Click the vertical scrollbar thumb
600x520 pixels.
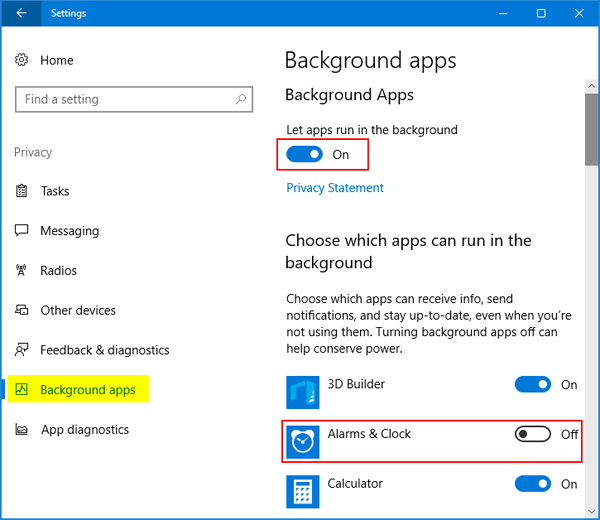tap(591, 130)
